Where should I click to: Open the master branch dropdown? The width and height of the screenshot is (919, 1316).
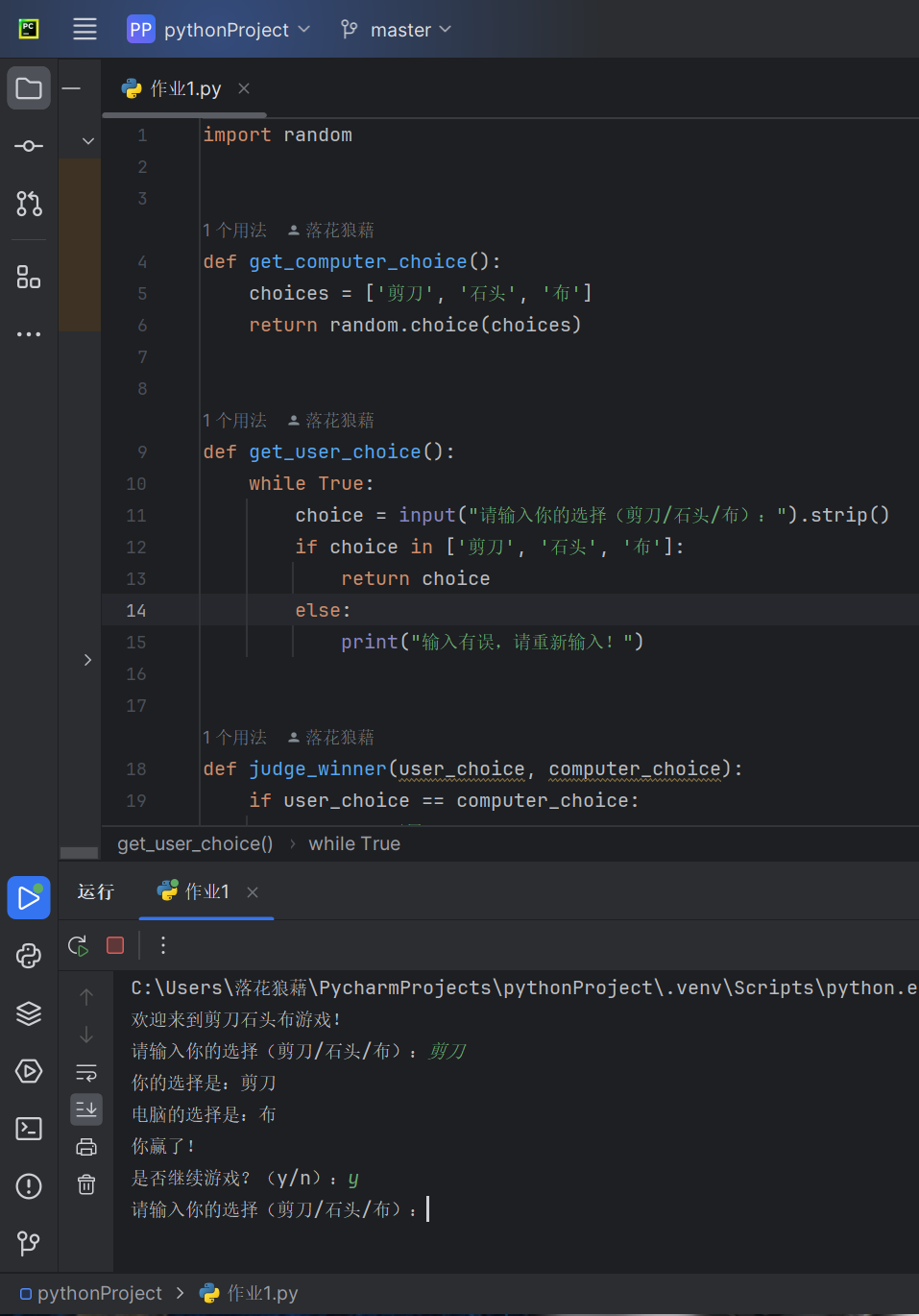(396, 30)
